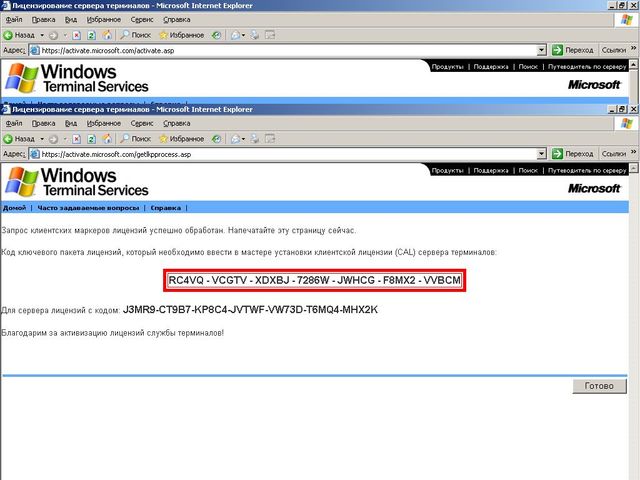Click Путеводитель по серверу in front window header

[587, 171]
